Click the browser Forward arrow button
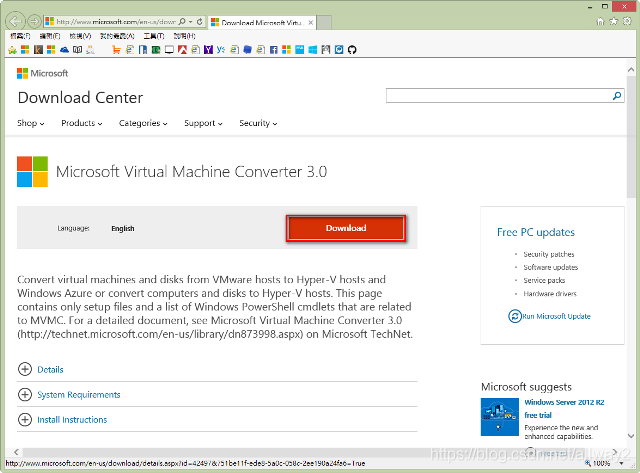 (34, 22)
